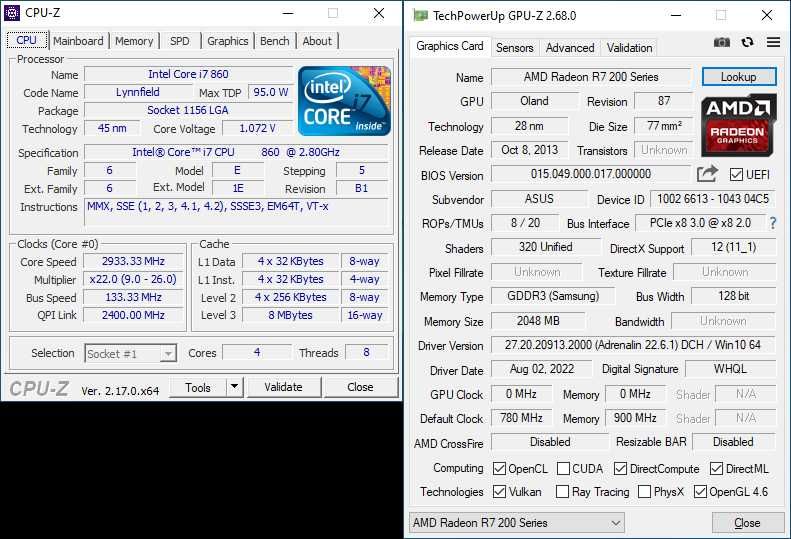Open the SPD tab in CPU-Z
Screen dimensions: 791x539
180,41
